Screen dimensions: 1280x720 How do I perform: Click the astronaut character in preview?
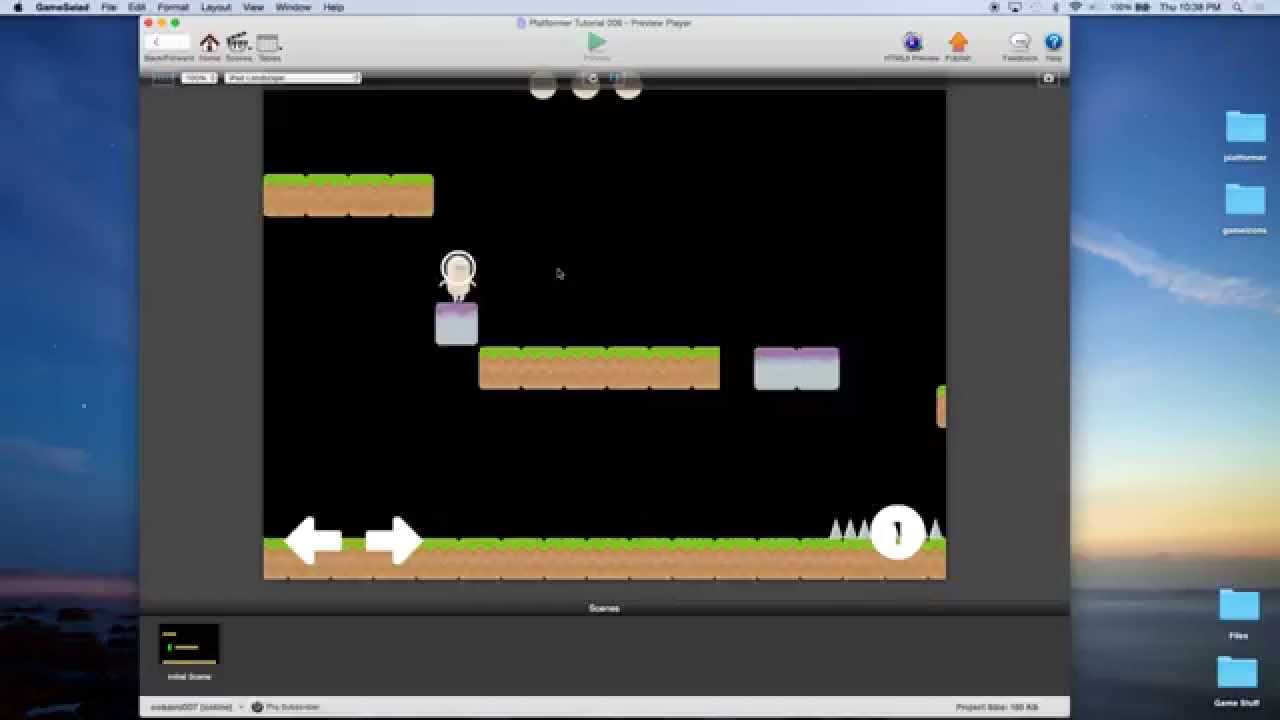[x=458, y=276]
